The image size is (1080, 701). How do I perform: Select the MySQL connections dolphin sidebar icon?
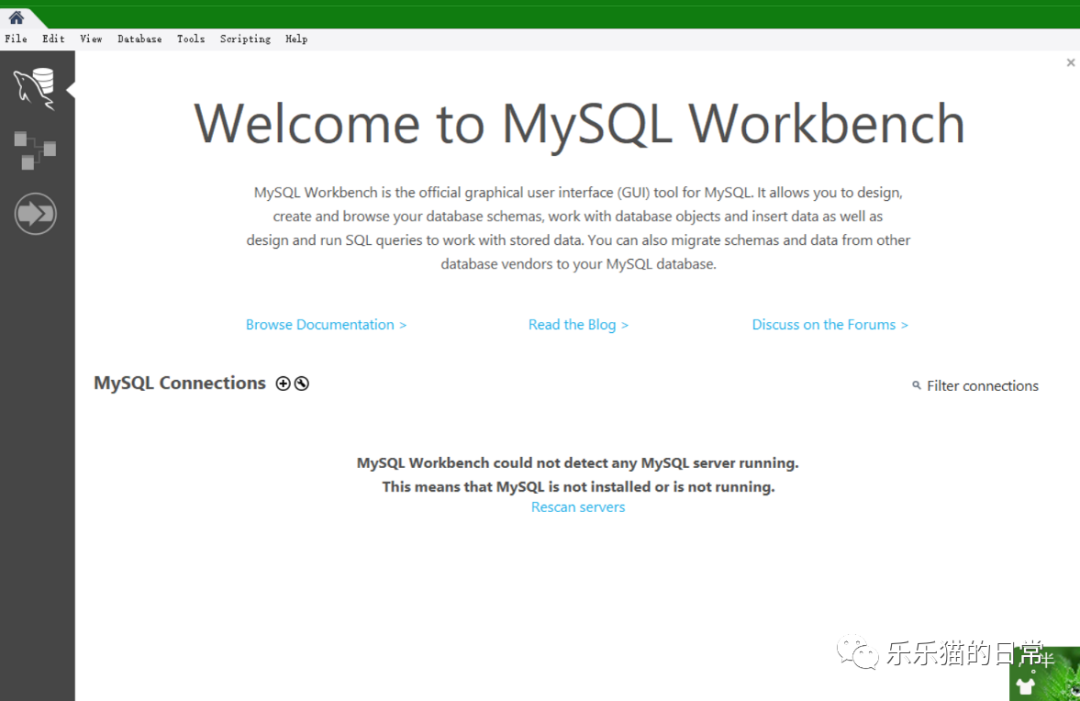[x=35, y=88]
